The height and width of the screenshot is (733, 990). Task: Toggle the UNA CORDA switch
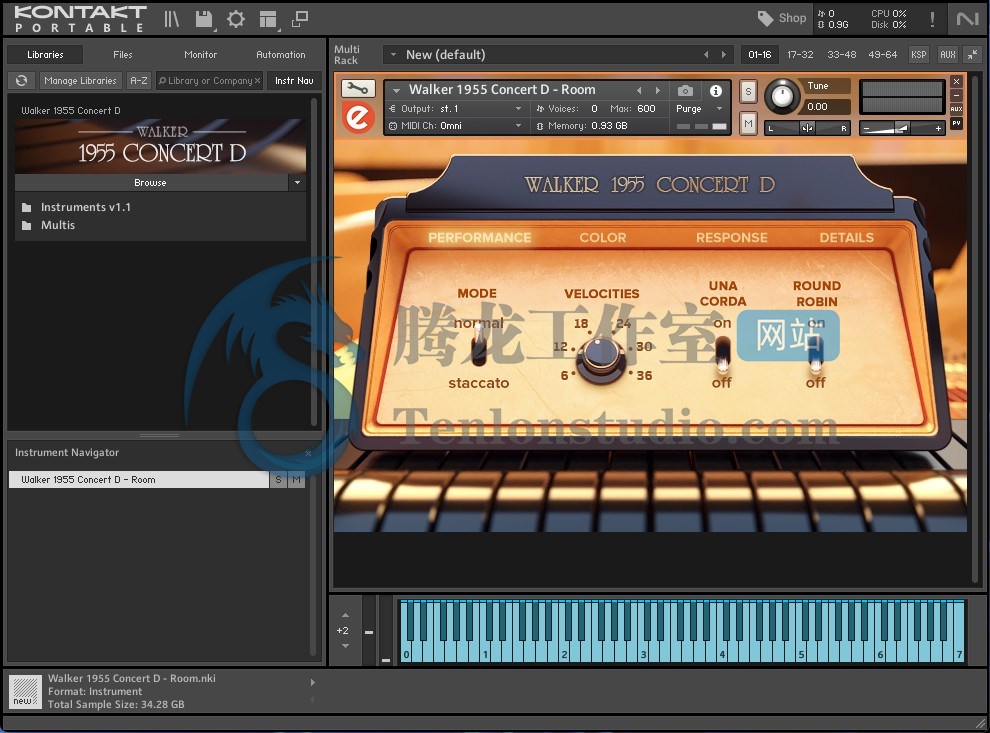pyautogui.click(x=722, y=354)
